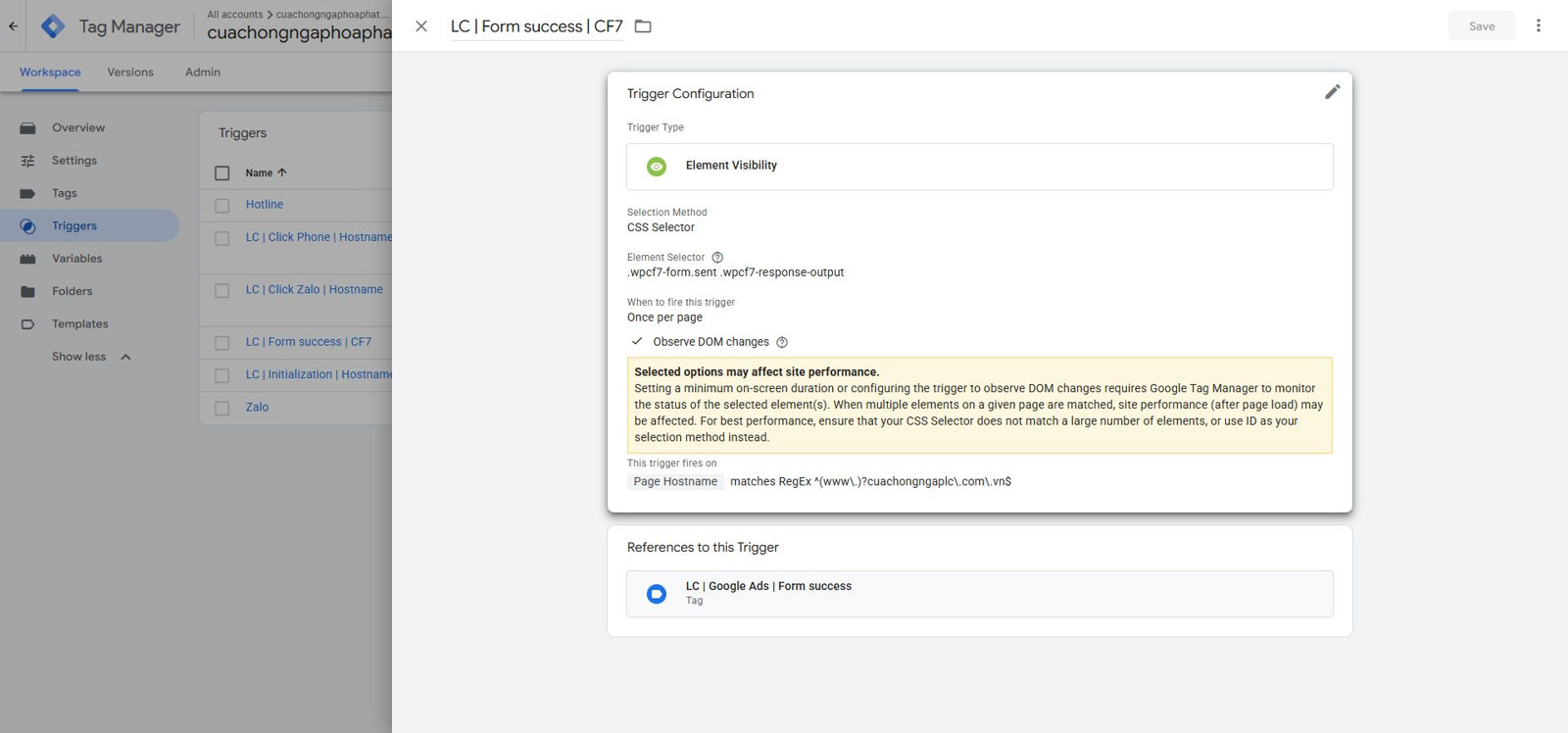1568x733 pixels.
Task: Click the blue tag icon for Google Ads reference
Action: 657,594
